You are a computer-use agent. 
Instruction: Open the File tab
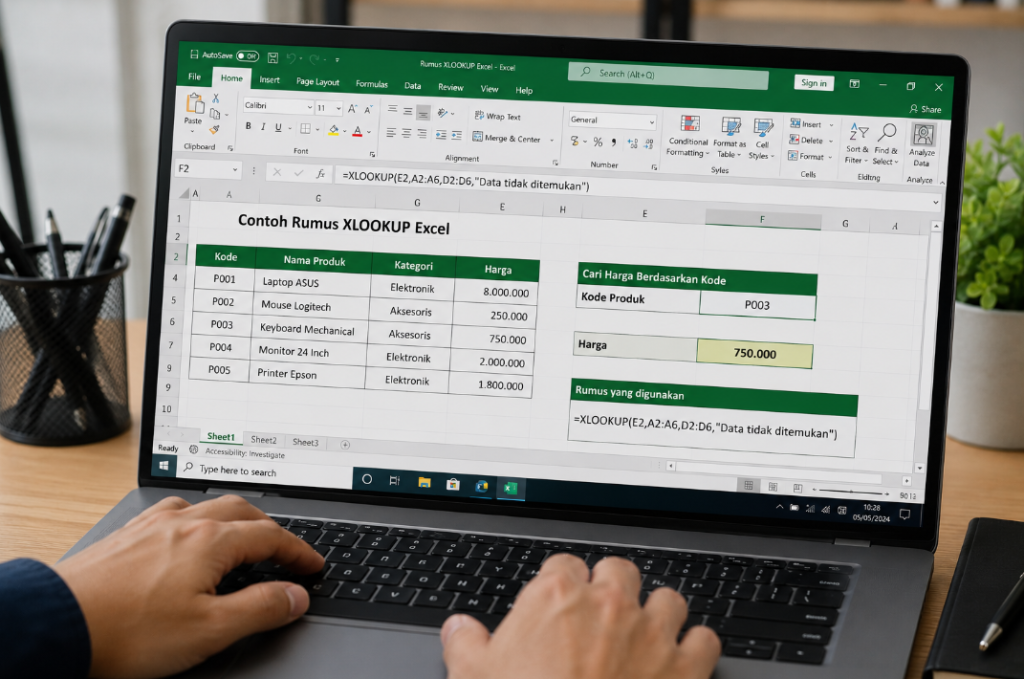[x=195, y=76]
